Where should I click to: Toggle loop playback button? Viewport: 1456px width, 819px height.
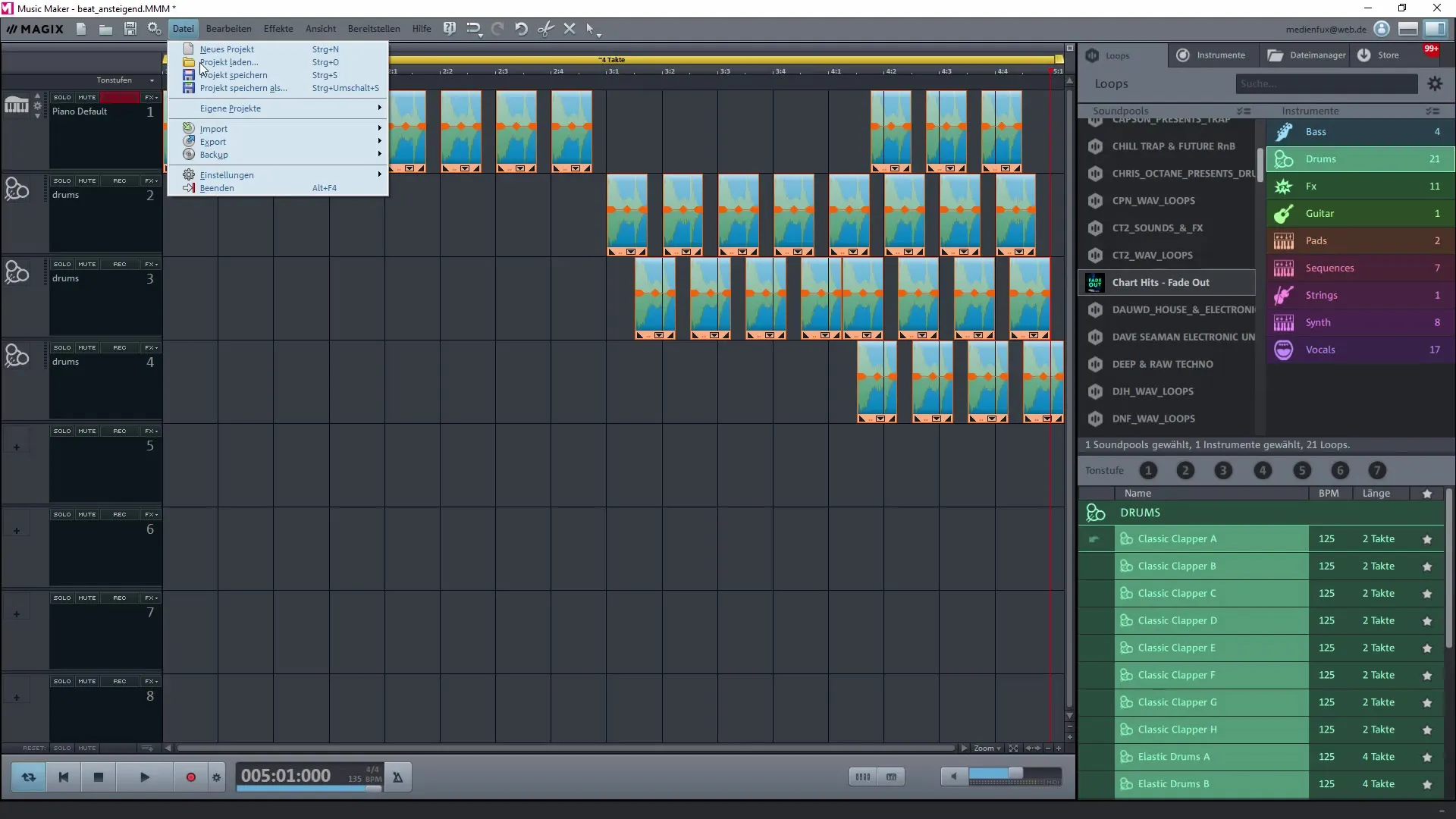(x=29, y=777)
